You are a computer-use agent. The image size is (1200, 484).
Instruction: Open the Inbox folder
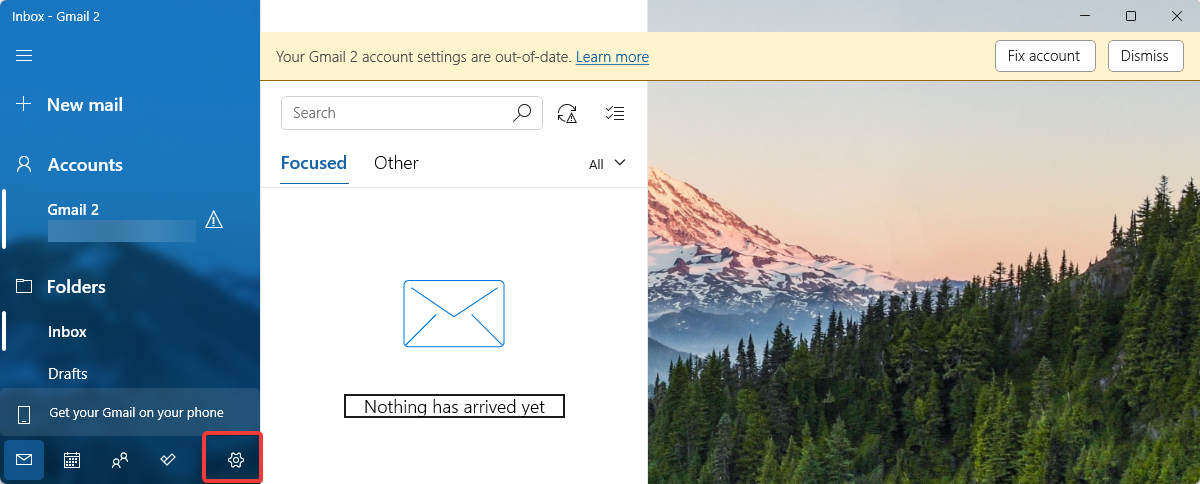tap(130, 331)
